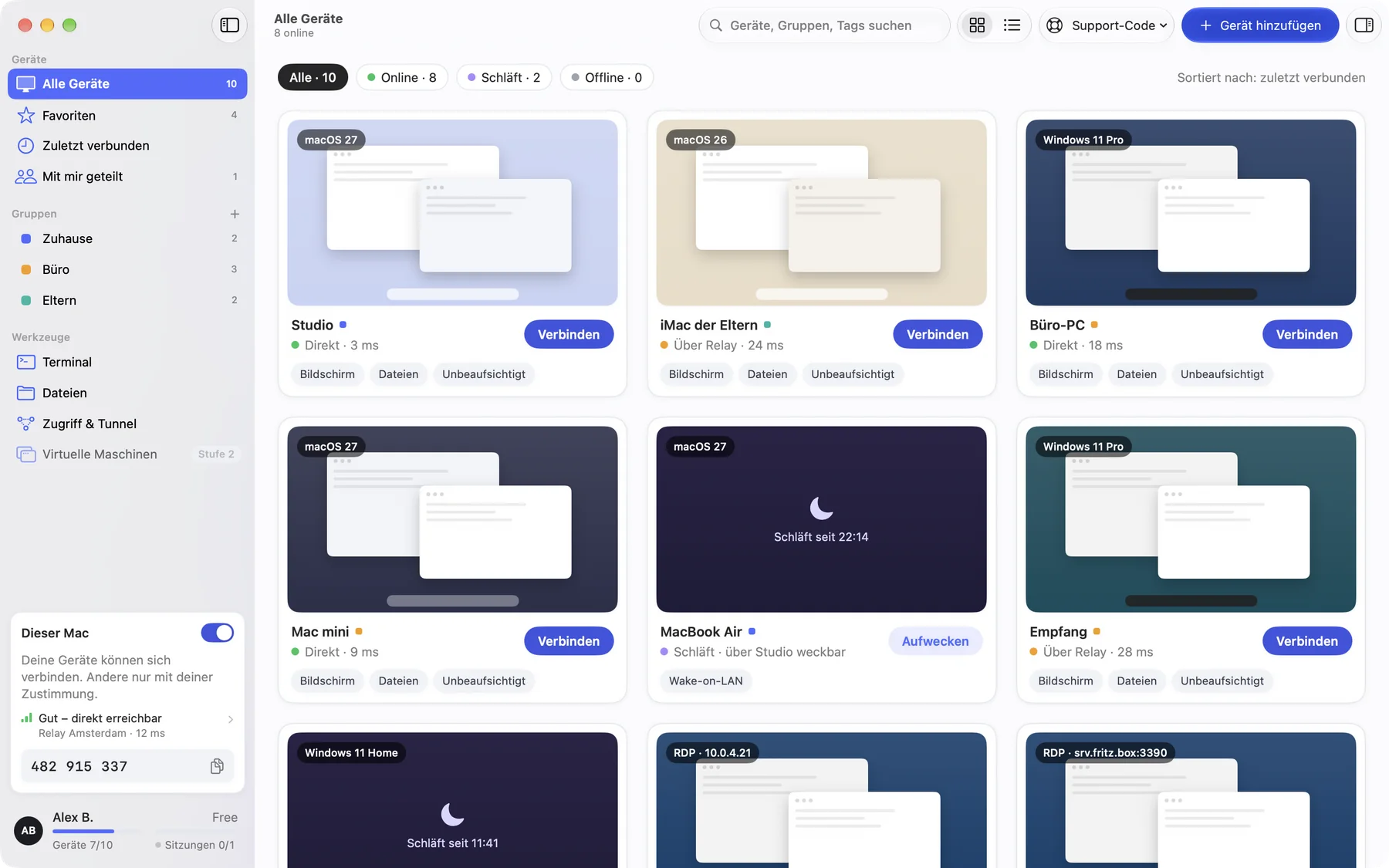The image size is (1389, 868).
Task: Connect to the Studio device
Action: [569, 334]
